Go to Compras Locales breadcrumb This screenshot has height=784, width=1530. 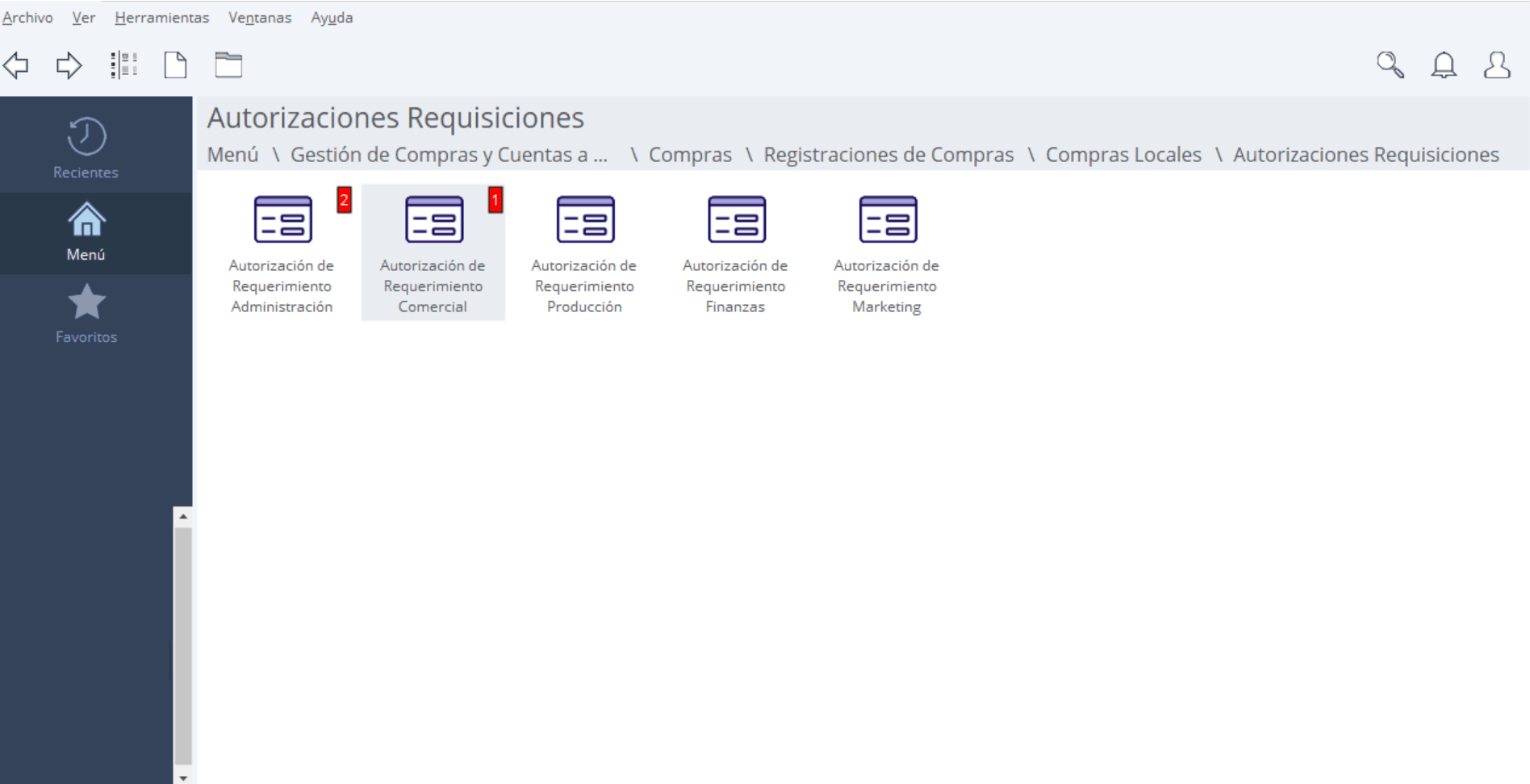pos(1123,155)
